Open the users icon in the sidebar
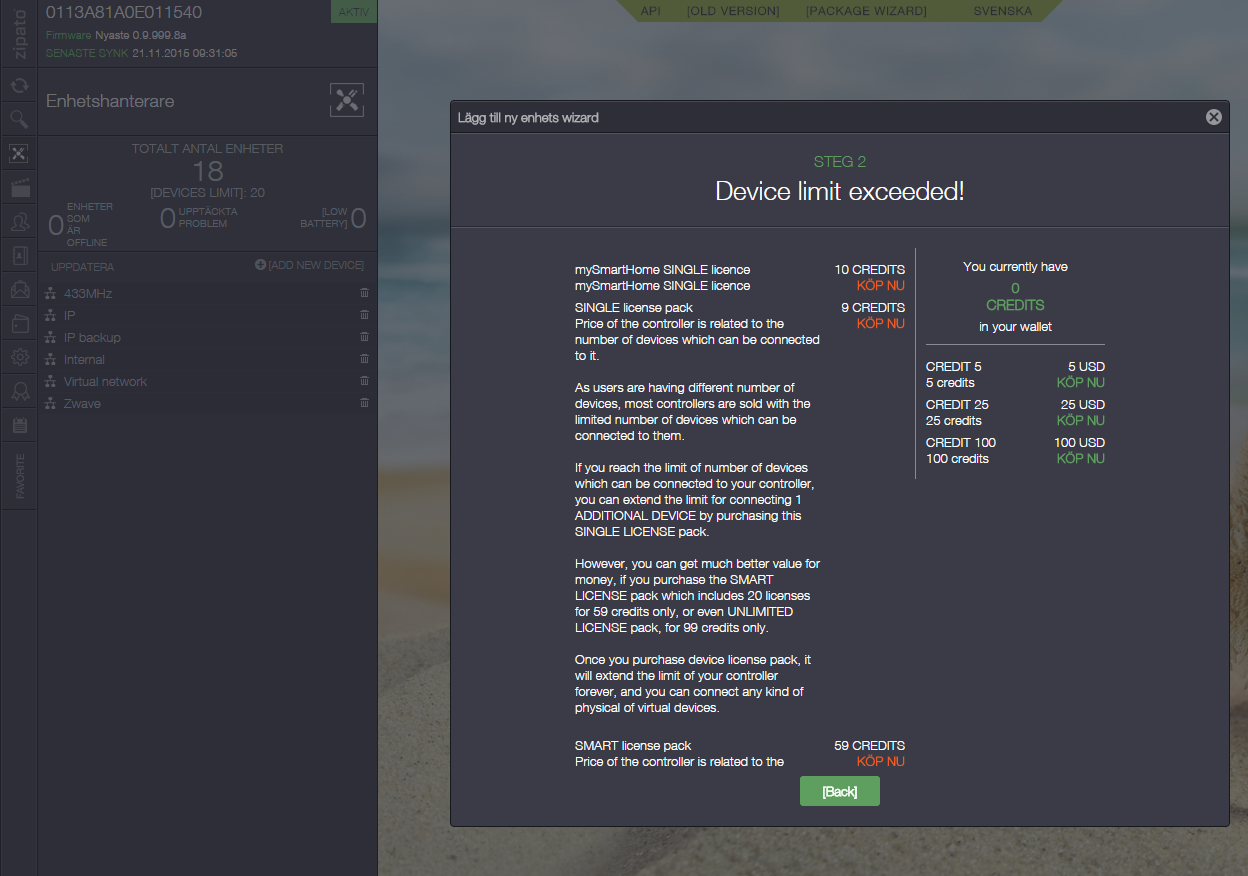This screenshot has height=876, width=1248. [x=19, y=222]
